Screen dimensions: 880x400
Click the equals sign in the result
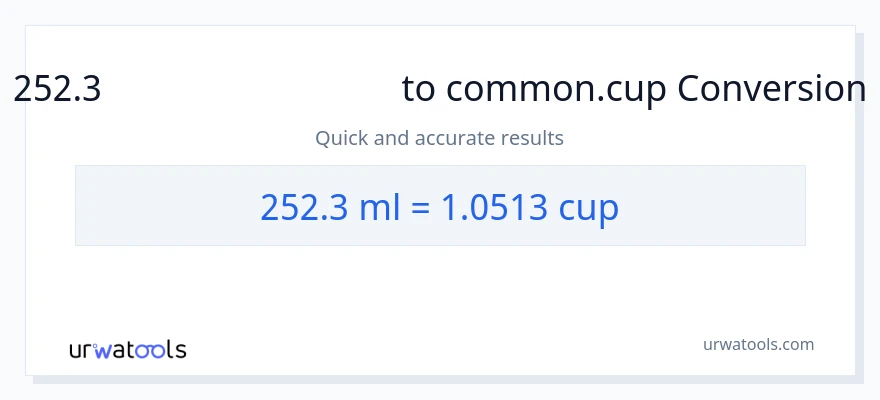421,208
